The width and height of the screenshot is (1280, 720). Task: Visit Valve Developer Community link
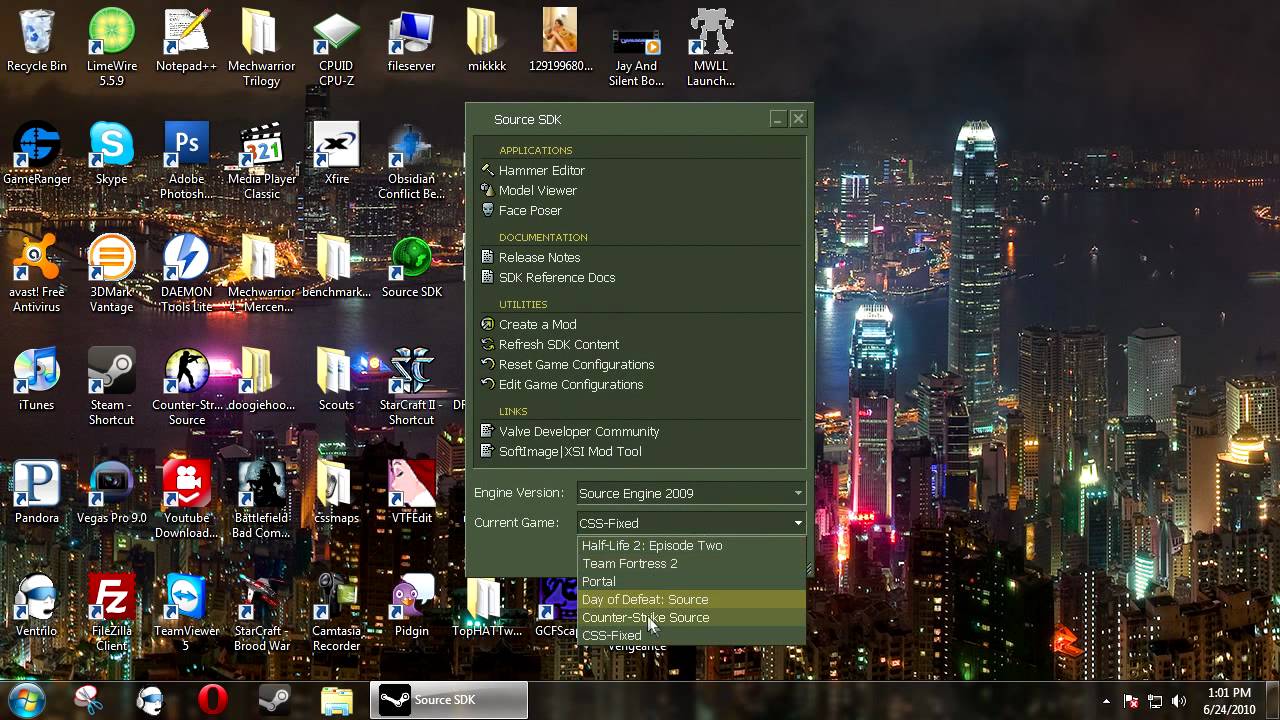[x=578, y=431]
